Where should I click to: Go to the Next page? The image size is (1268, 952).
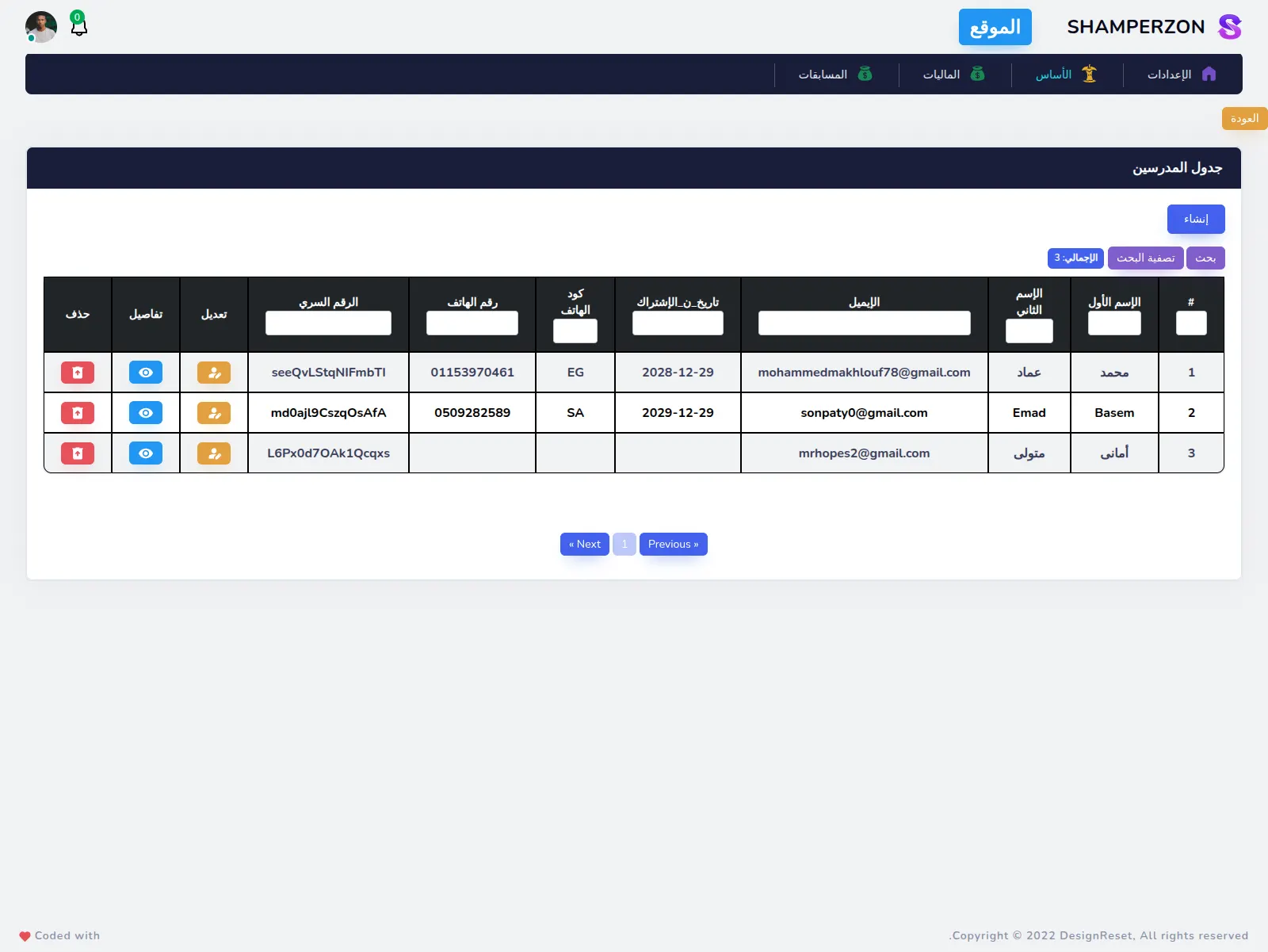point(585,545)
